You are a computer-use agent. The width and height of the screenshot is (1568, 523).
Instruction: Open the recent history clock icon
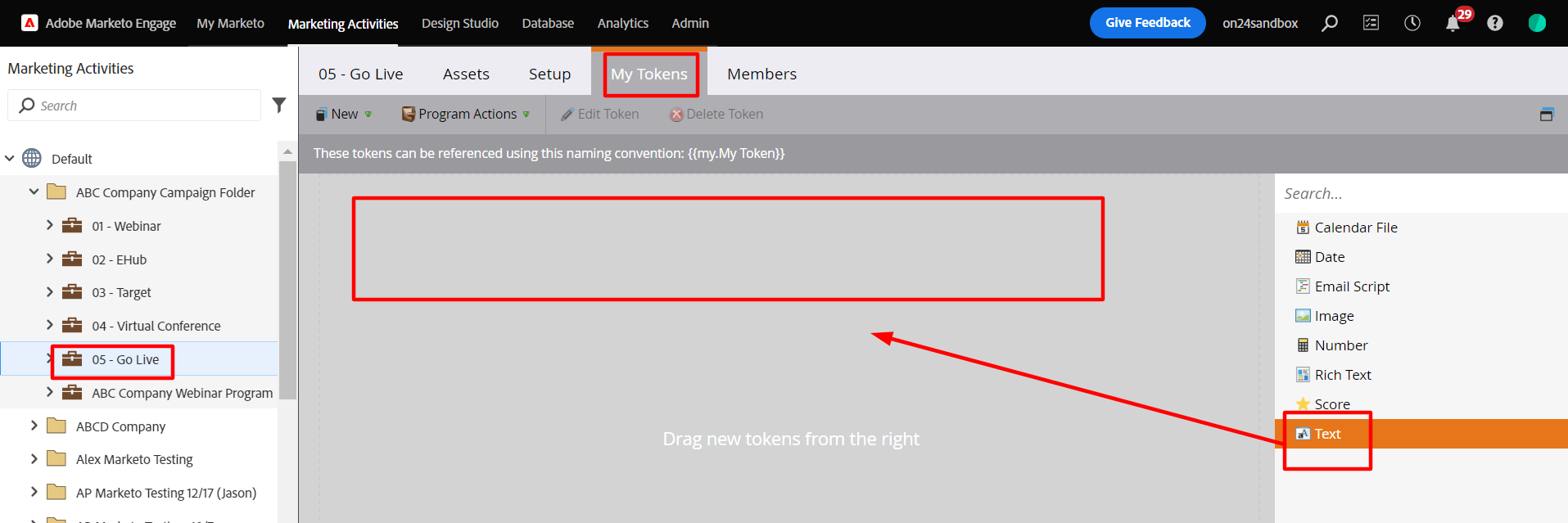(1412, 23)
